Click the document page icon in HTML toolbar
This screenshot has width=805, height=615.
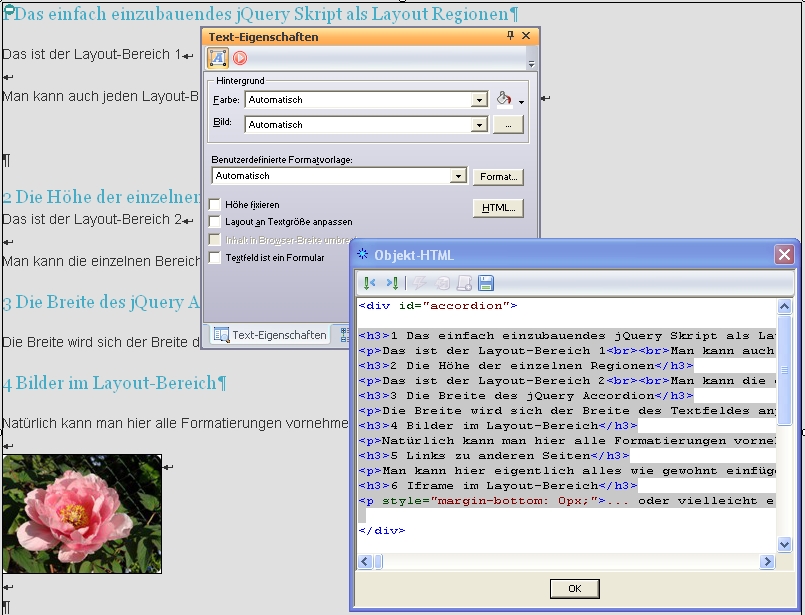click(464, 283)
